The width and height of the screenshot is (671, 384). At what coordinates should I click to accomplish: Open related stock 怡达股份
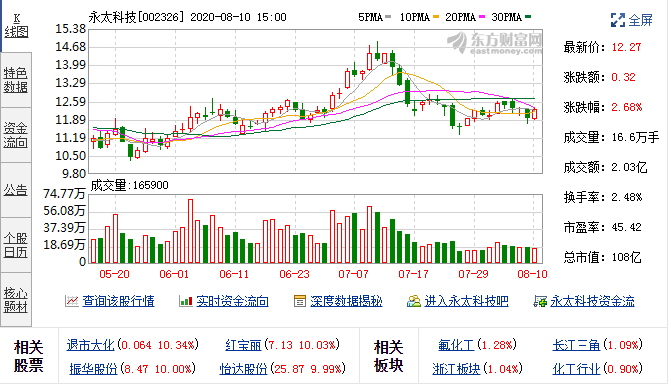coord(243,369)
